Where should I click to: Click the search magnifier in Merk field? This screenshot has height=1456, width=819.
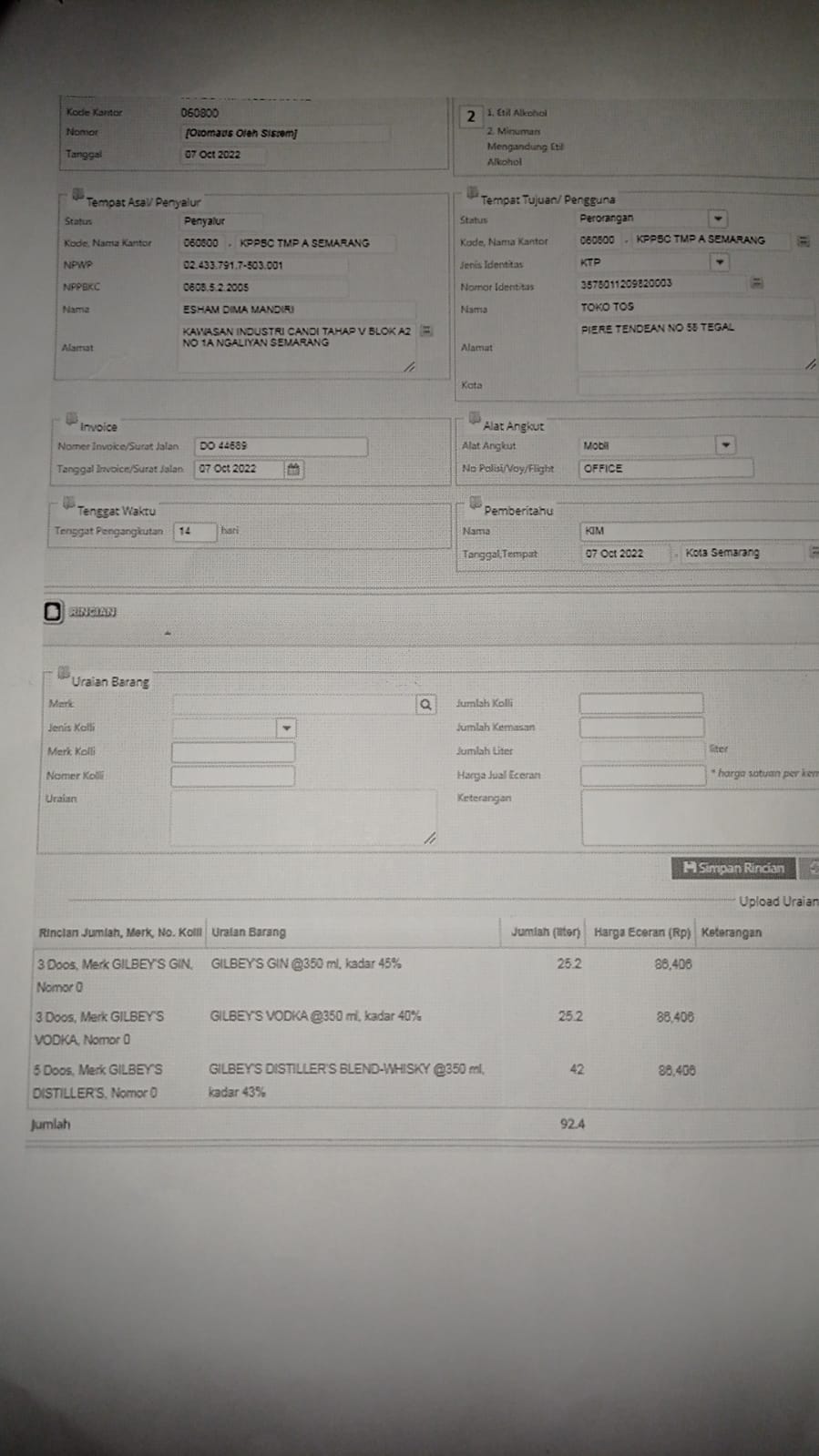coord(425,704)
